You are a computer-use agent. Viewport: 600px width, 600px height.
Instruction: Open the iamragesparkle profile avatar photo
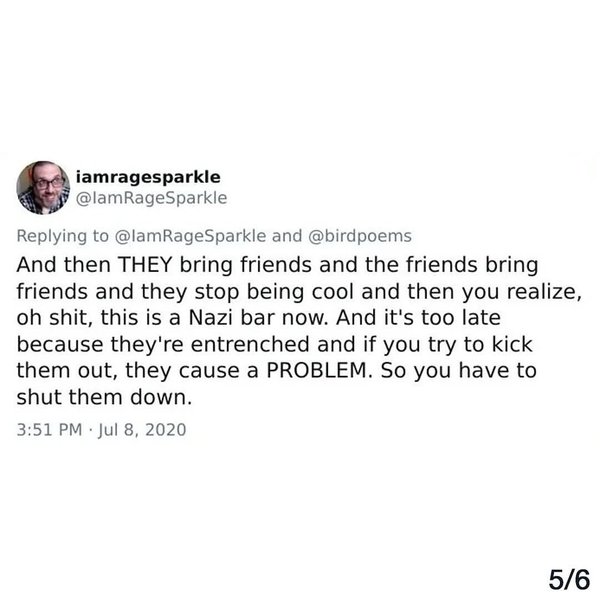click(43, 188)
